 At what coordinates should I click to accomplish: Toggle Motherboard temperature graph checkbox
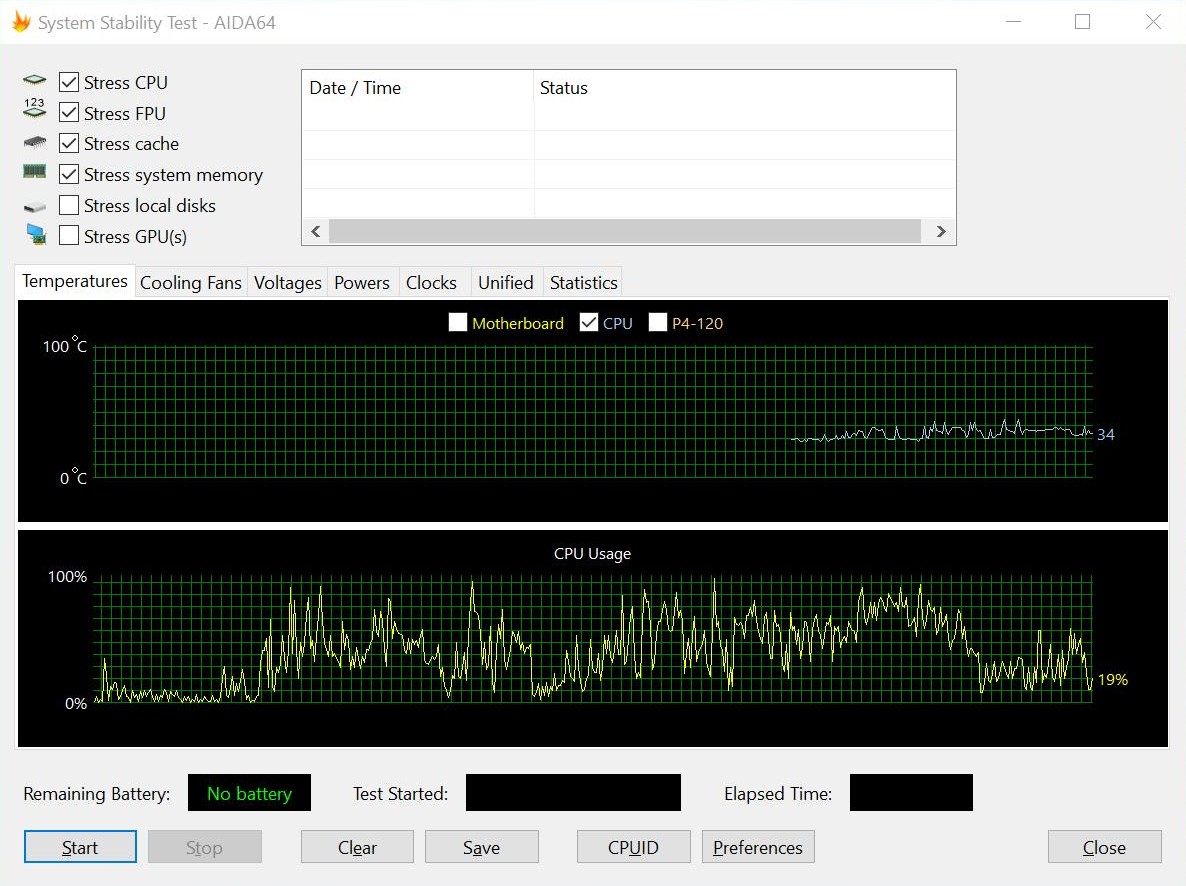[458, 322]
